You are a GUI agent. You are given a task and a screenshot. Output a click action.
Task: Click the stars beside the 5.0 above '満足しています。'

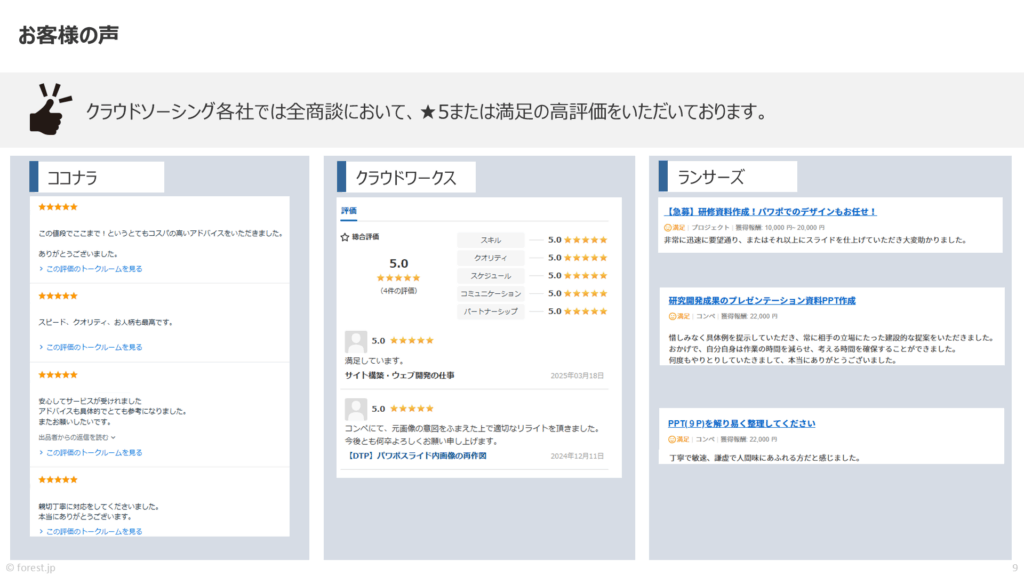411,341
